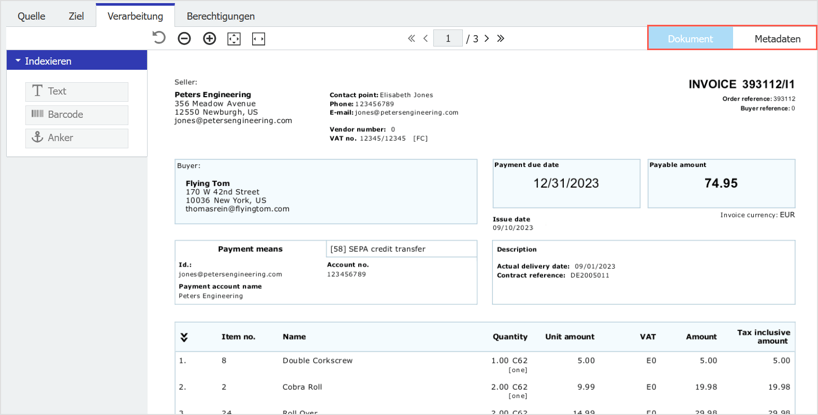Jump to the first page
Image resolution: width=818 pixels, height=415 pixels.
point(411,39)
